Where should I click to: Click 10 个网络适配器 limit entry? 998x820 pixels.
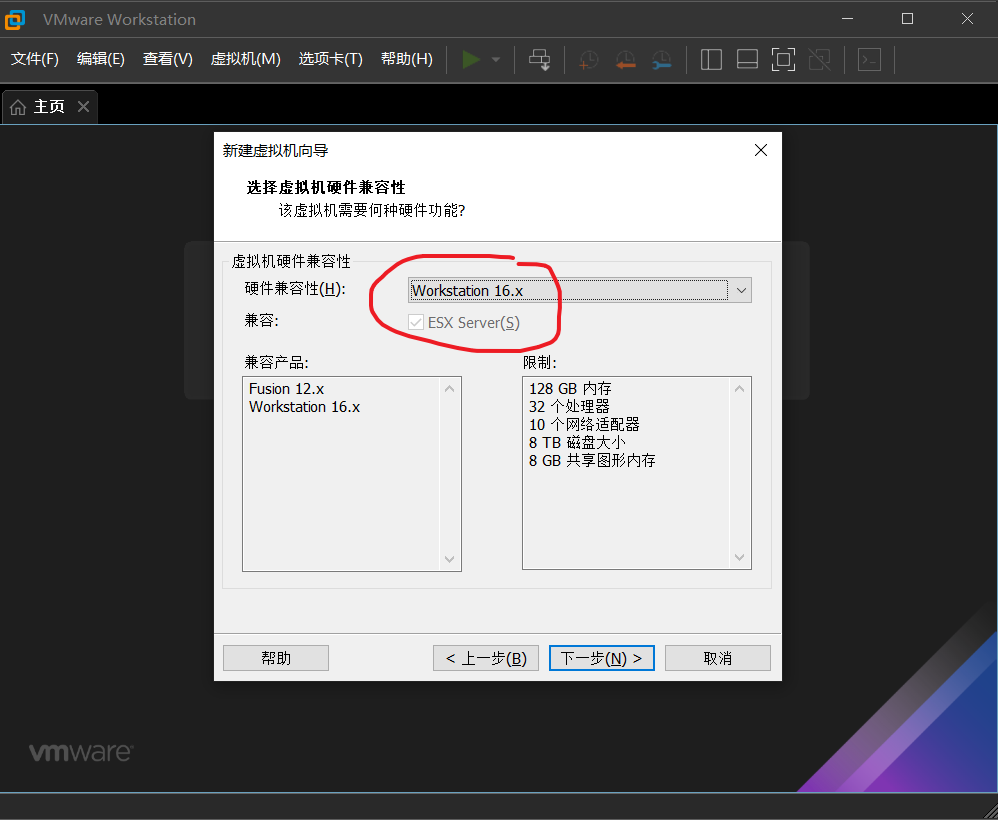pyautogui.click(x=584, y=424)
